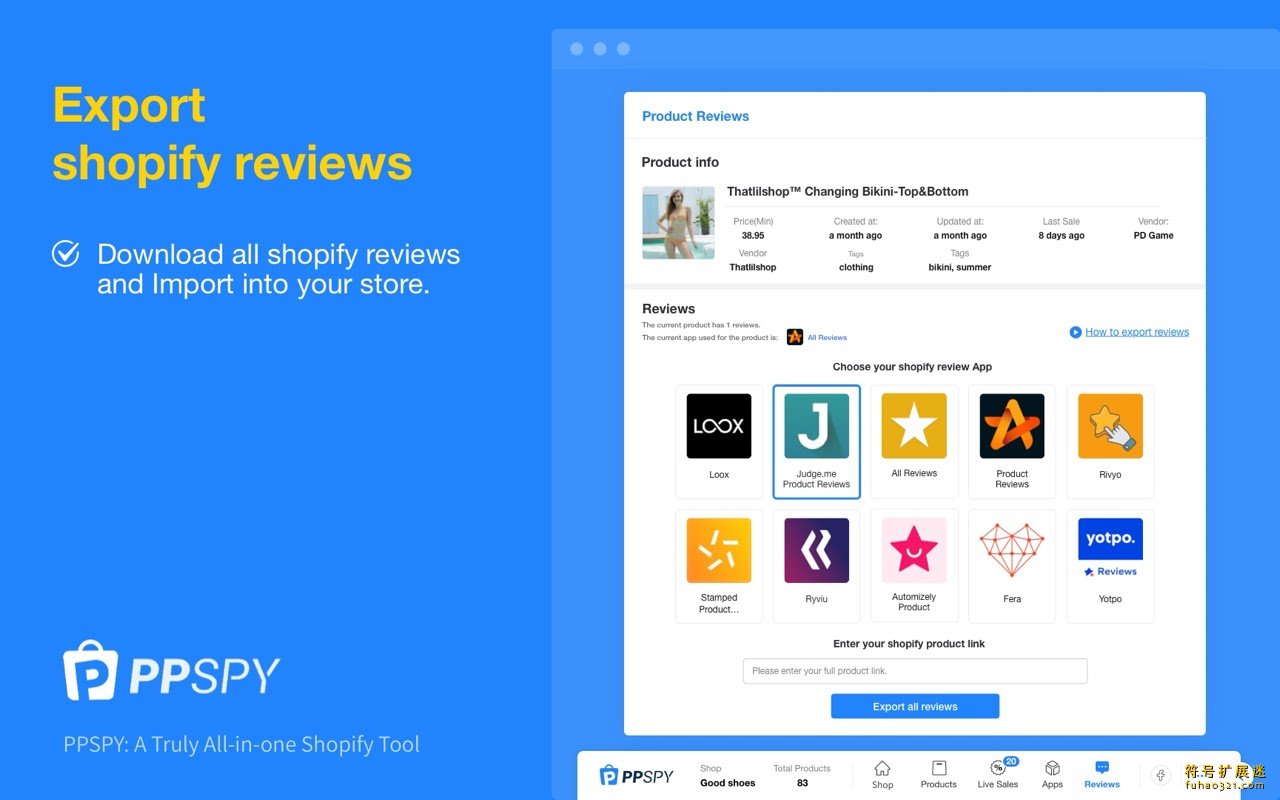
Task: Click the Total Products value 83
Action: pyautogui.click(x=802, y=783)
